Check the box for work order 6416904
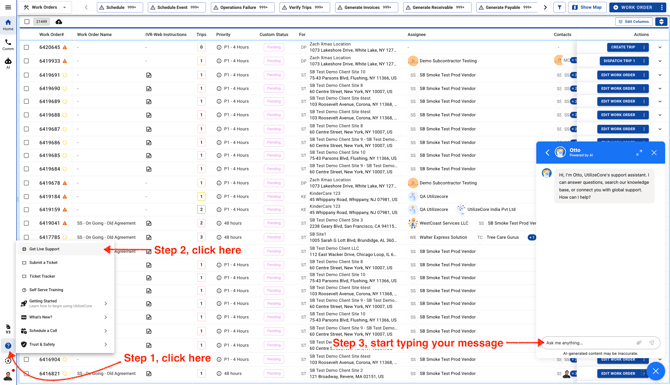The height and width of the screenshot is (385, 670). pos(26,359)
